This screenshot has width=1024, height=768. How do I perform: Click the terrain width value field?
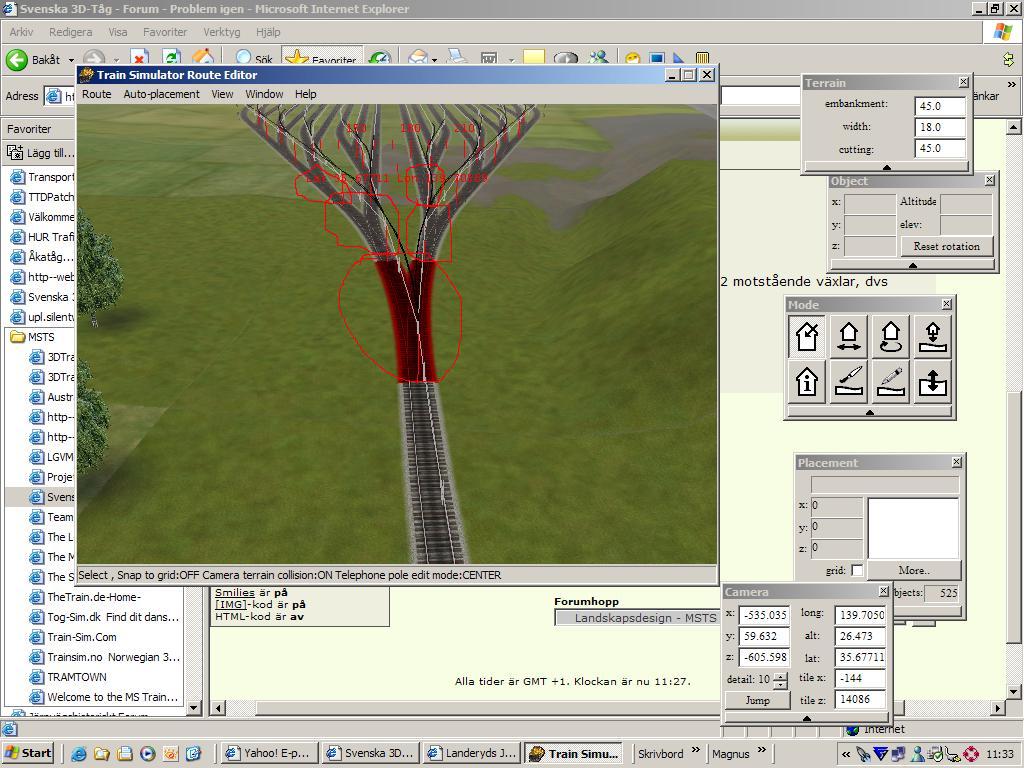pos(940,127)
